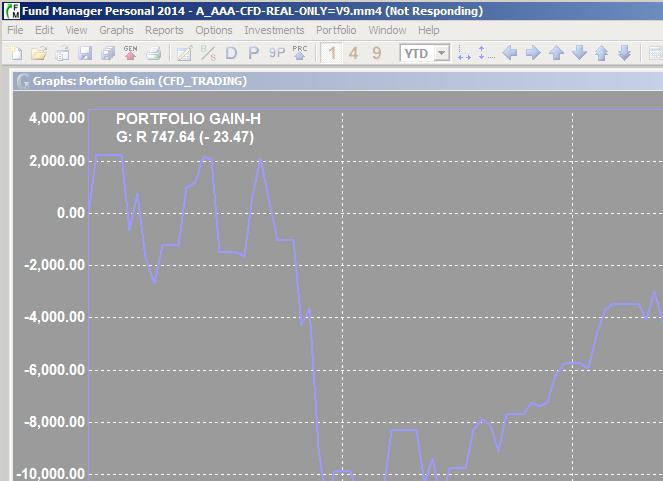663x481 pixels.
Task: Click the -8,000.00 axis label
Action: click(x=55, y=422)
